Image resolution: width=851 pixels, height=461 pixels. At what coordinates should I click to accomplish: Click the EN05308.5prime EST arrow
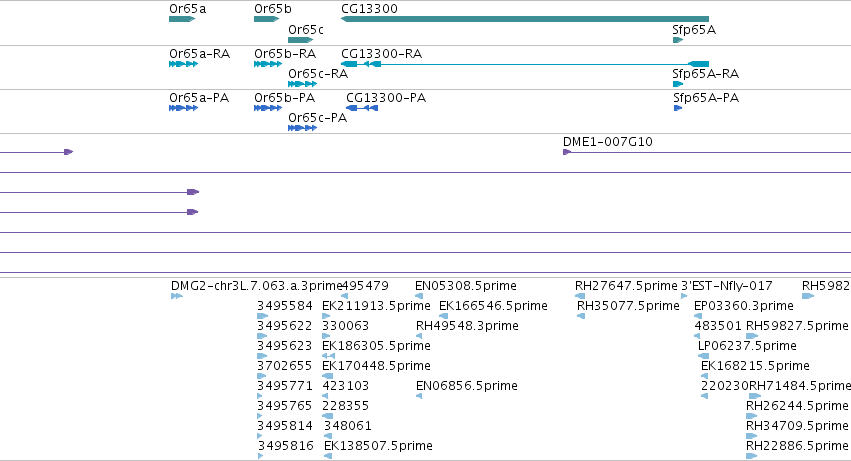coord(419,296)
